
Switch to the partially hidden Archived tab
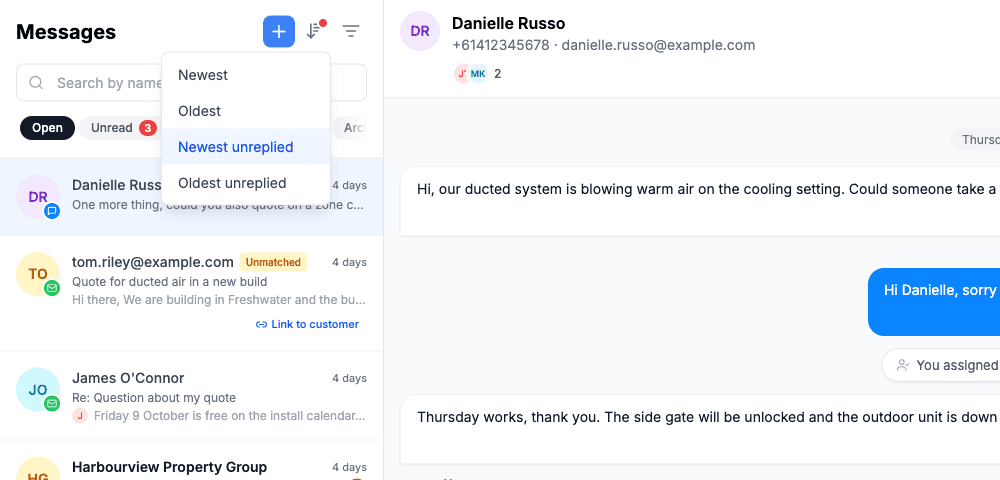349,128
